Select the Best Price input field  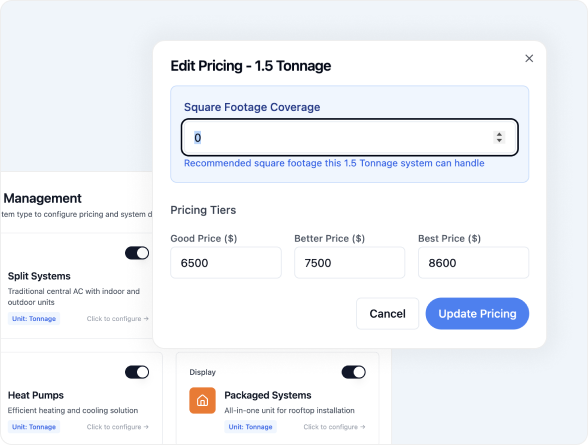(473, 263)
